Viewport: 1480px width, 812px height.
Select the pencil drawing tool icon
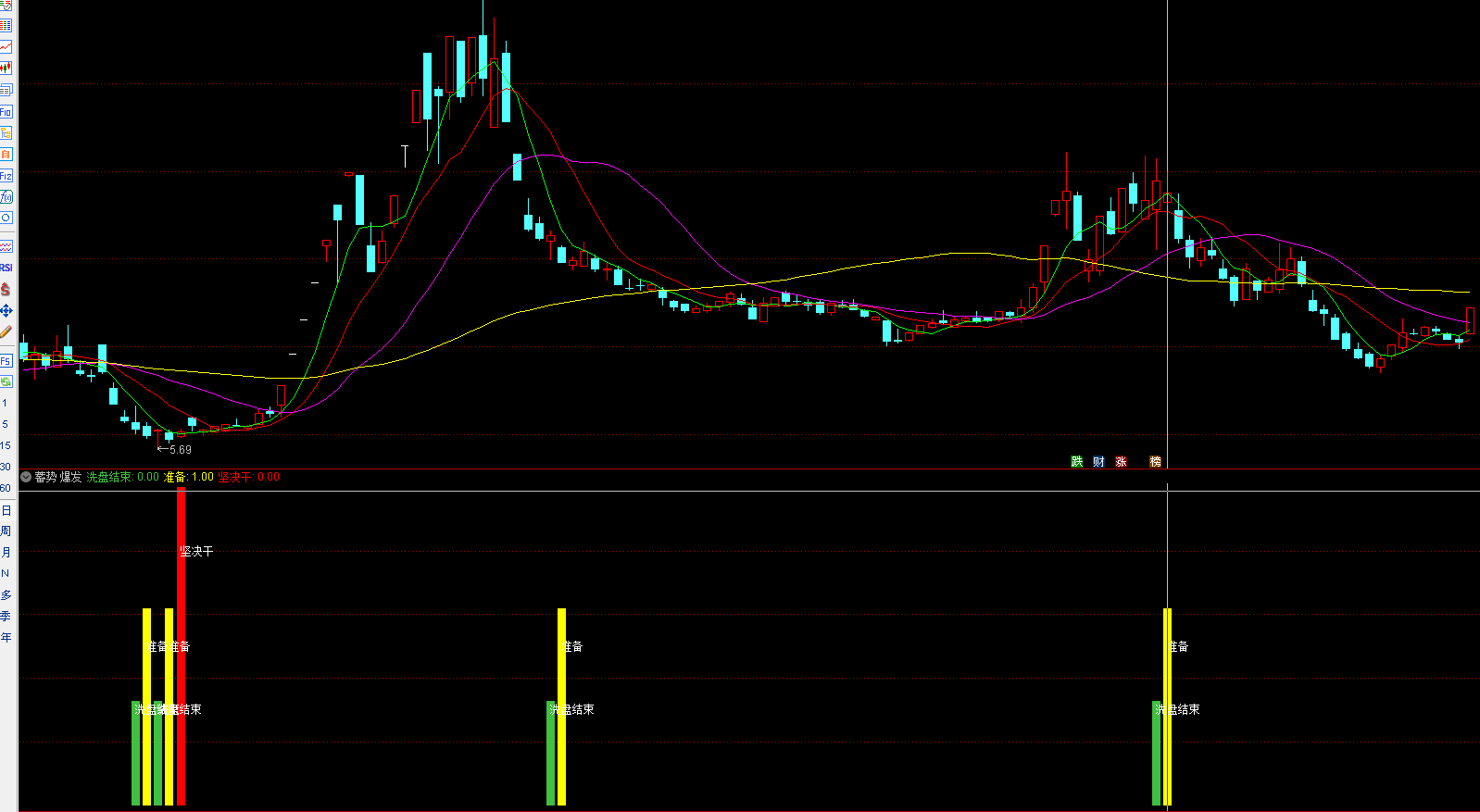coord(6,331)
